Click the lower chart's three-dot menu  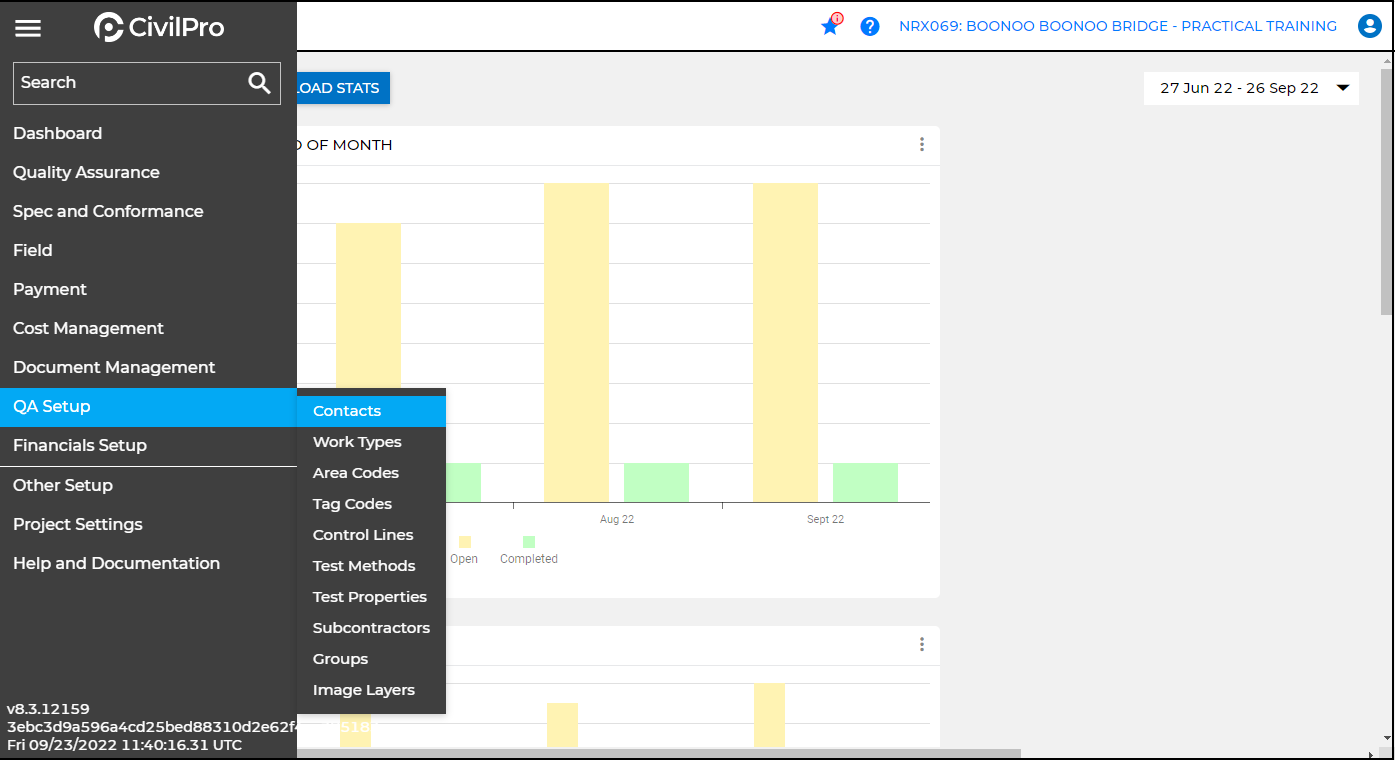(921, 645)
